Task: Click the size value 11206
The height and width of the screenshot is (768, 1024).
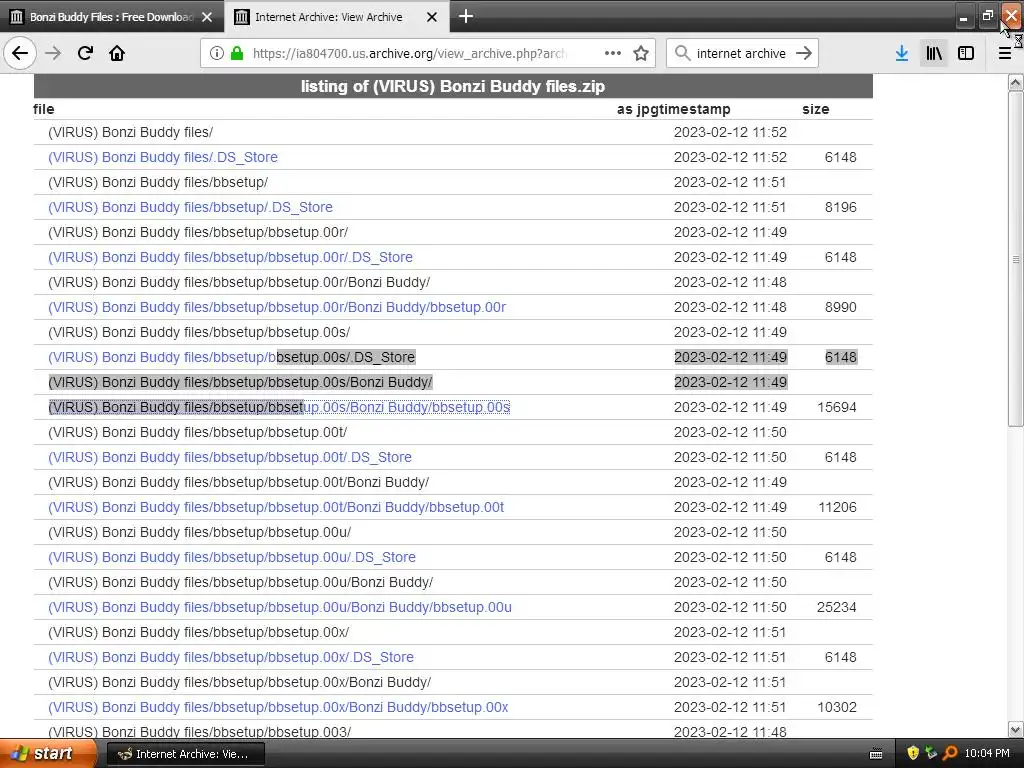Action: tap(837, 507)
